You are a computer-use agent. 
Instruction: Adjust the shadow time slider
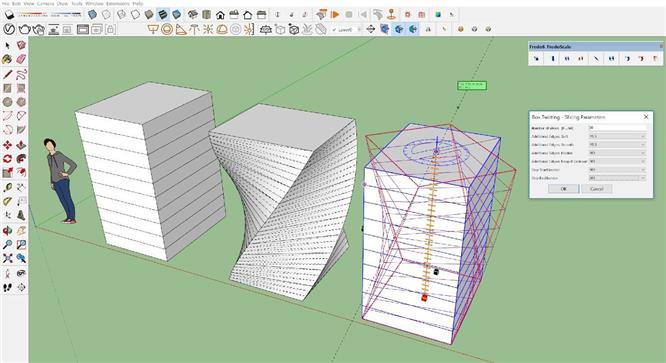point(65,14)
